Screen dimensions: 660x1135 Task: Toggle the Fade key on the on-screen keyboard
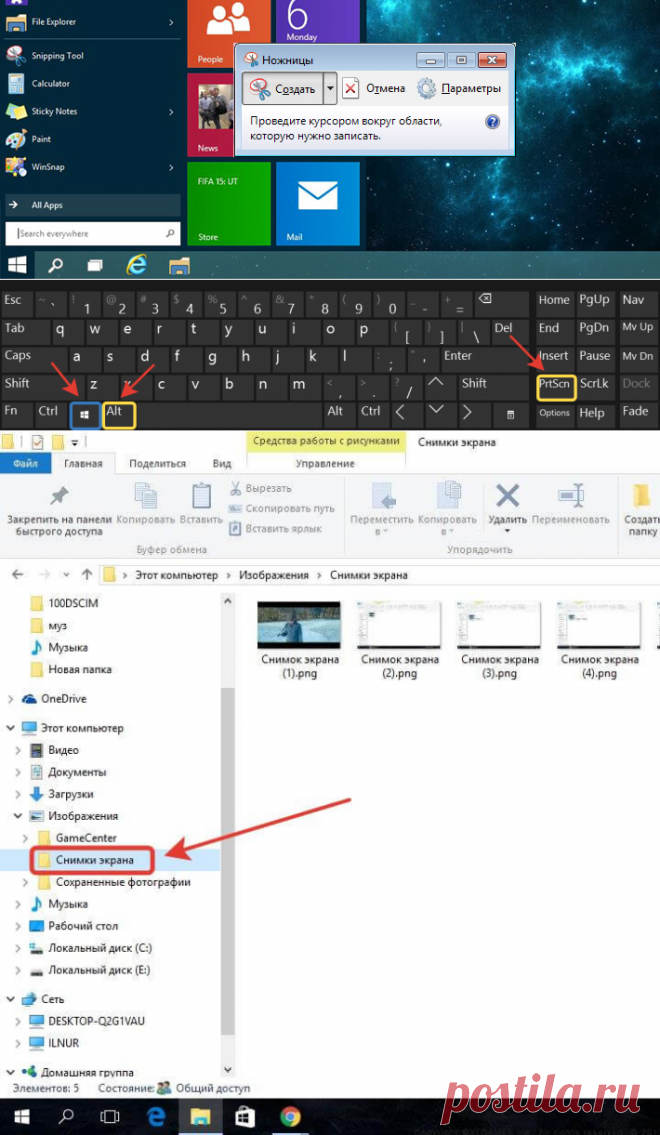click(x=634, y=412)
